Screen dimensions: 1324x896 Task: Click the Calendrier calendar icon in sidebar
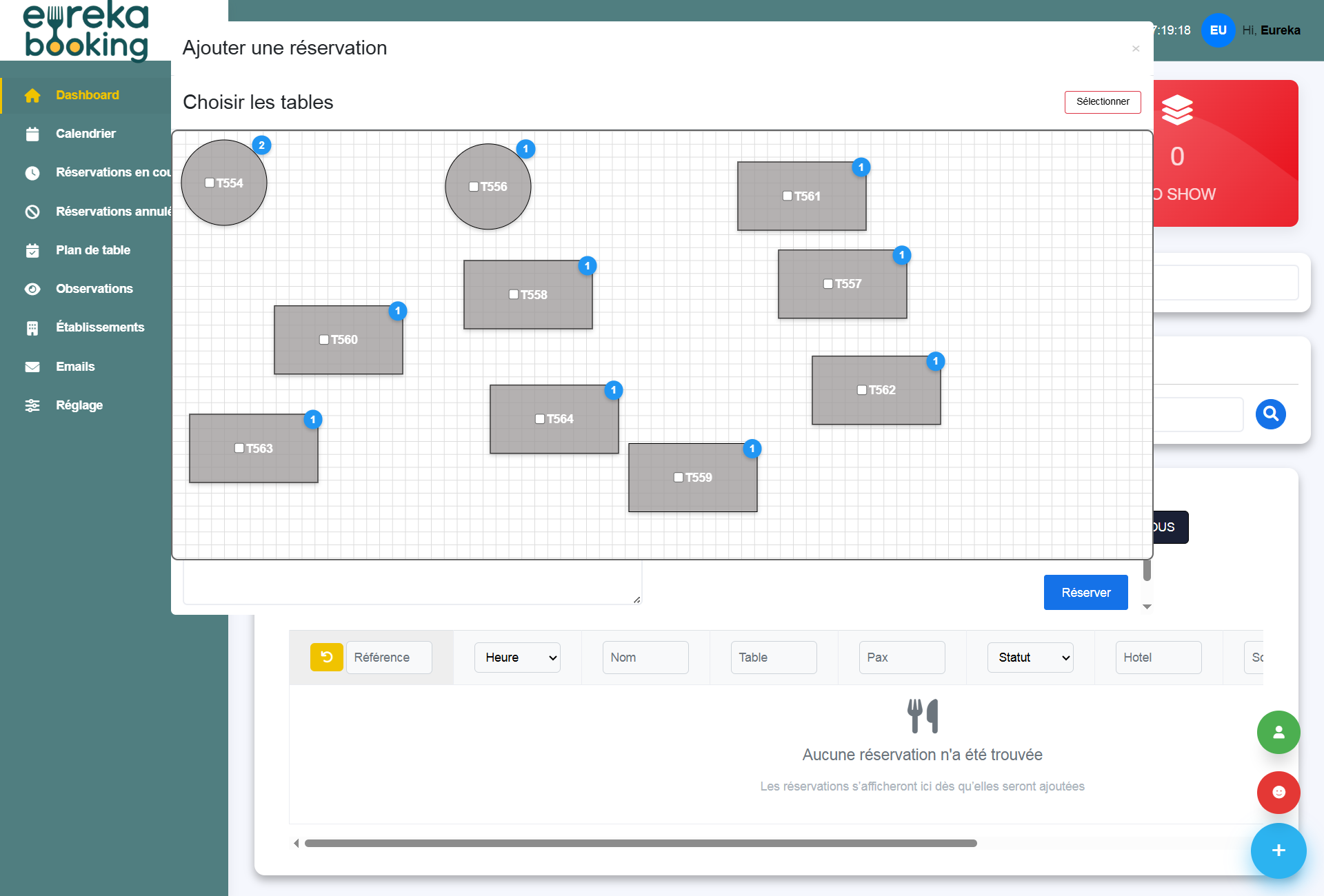pyautogui.click(x=32, y=134)
